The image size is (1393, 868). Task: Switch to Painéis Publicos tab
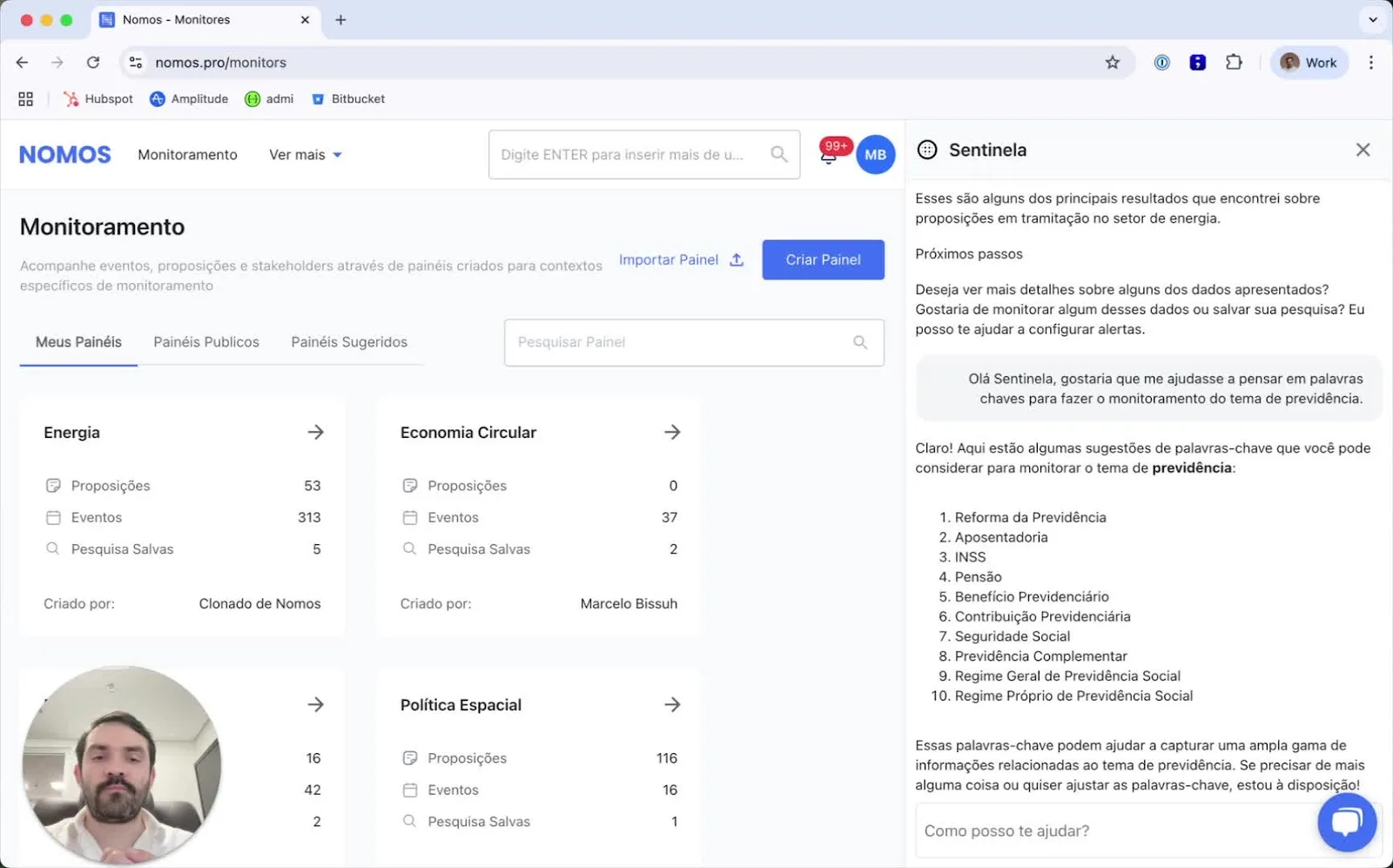click(206, 342)
